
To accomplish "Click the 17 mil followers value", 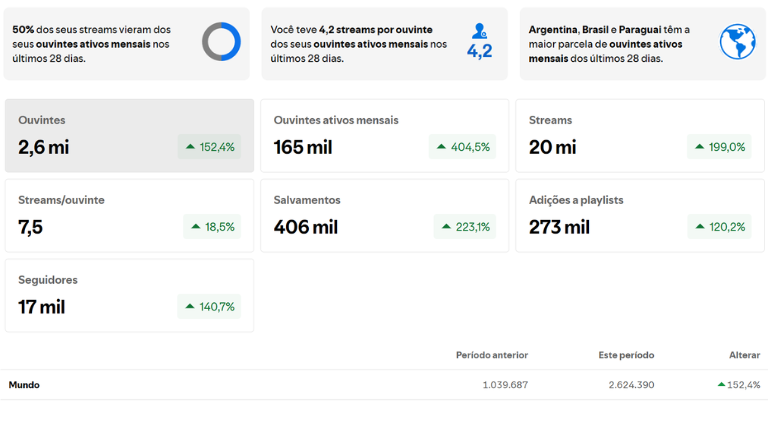I will [x=42, y=307].
